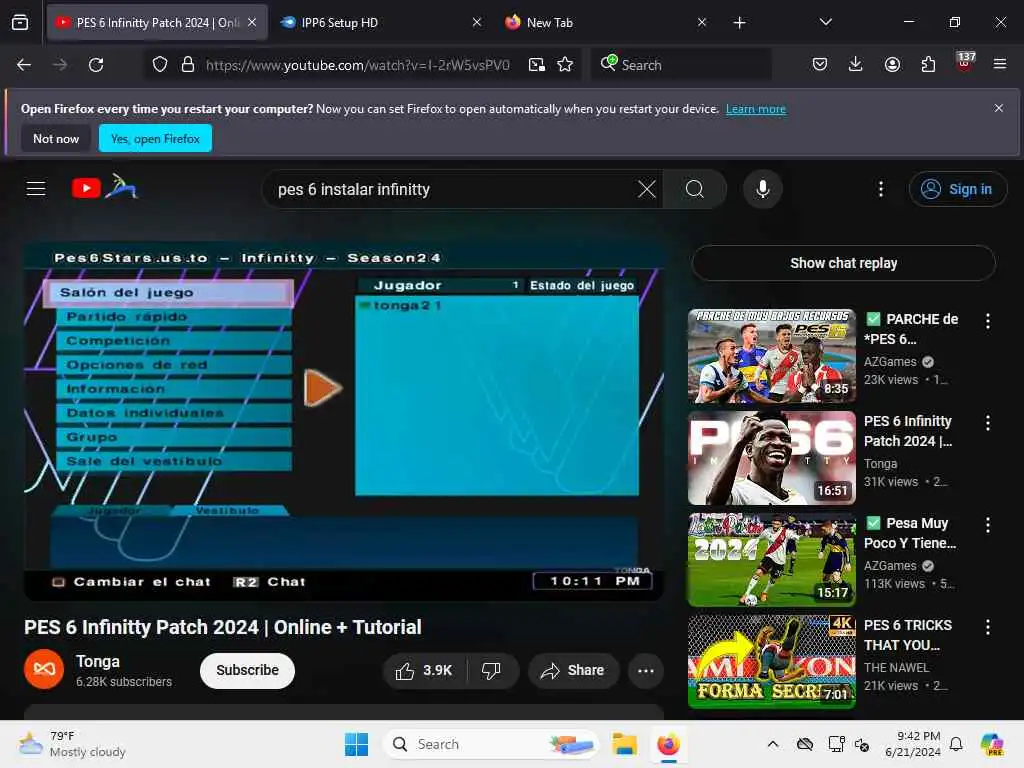Screen dimensions: 1024x768
Task: Open a new browser tab with plus
Action: click(739, 23)
